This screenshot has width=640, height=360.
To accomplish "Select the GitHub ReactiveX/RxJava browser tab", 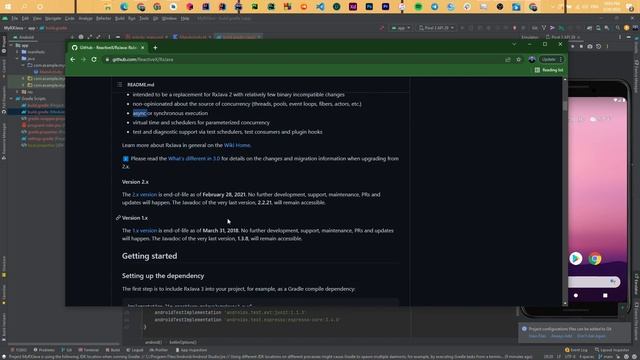I will coord(108,48).
